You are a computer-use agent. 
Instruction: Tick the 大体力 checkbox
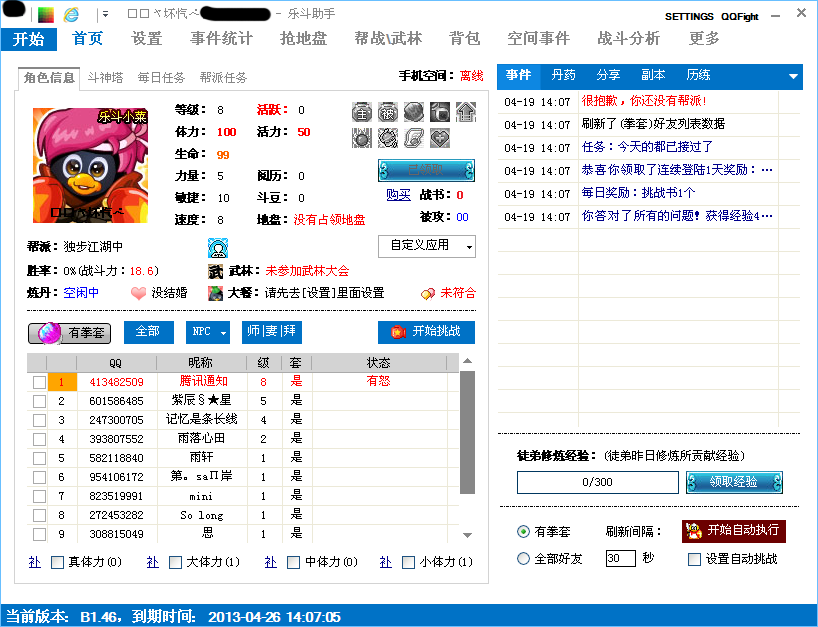coord(175,563)
